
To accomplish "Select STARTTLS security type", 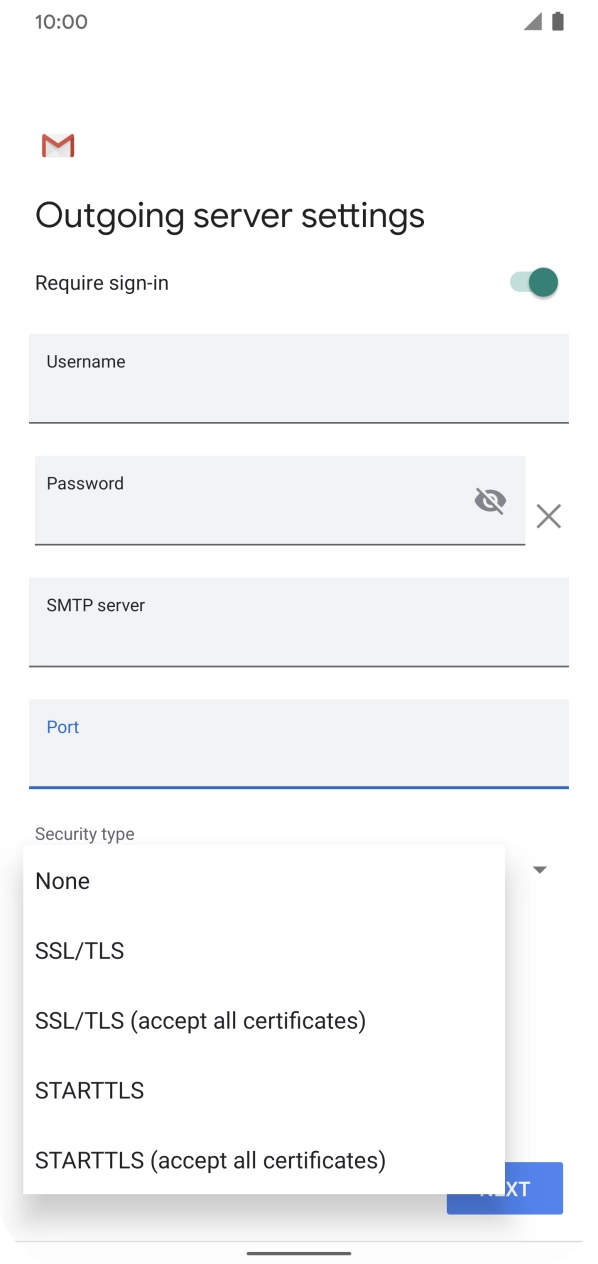I will click(x=89, y=1090).
